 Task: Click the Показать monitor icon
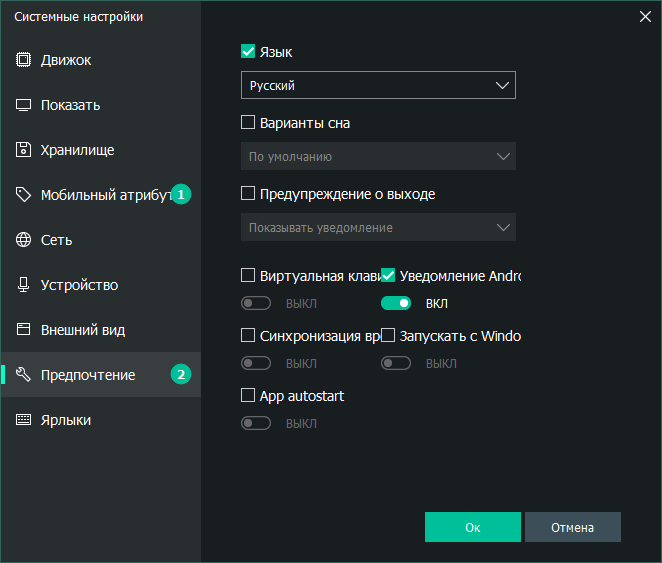tap(24, 105)
